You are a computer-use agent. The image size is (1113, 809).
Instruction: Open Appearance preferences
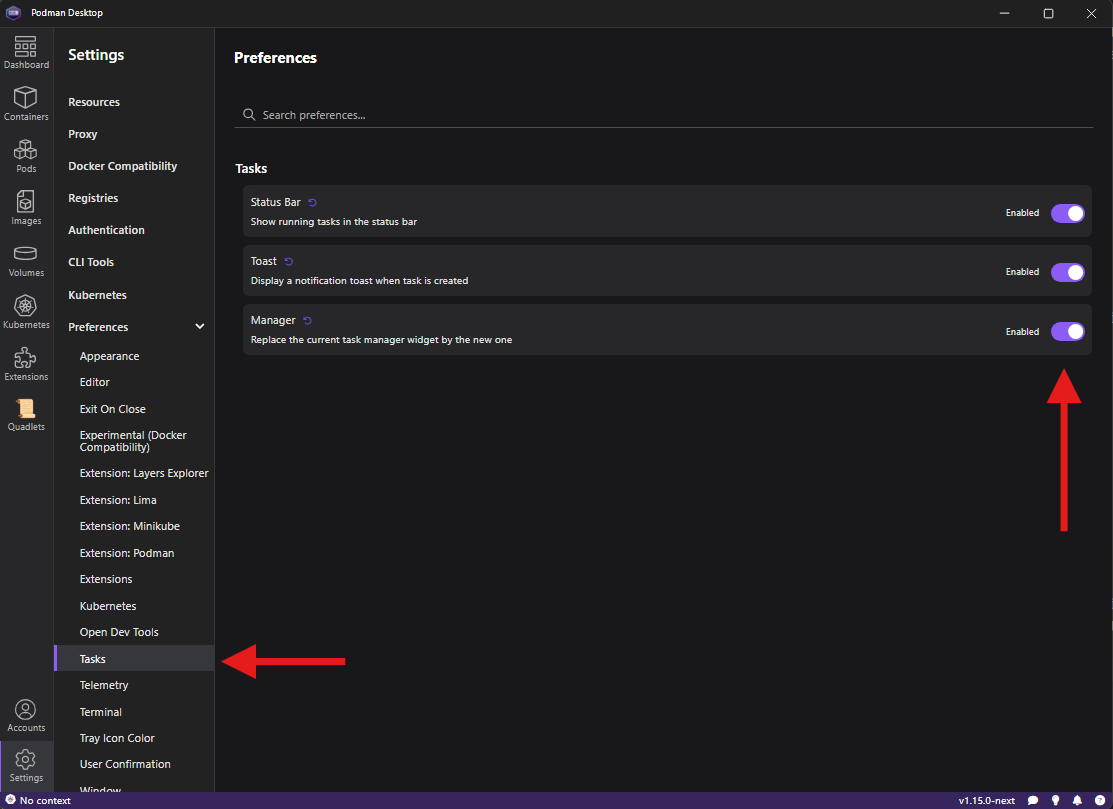[109, 356]
